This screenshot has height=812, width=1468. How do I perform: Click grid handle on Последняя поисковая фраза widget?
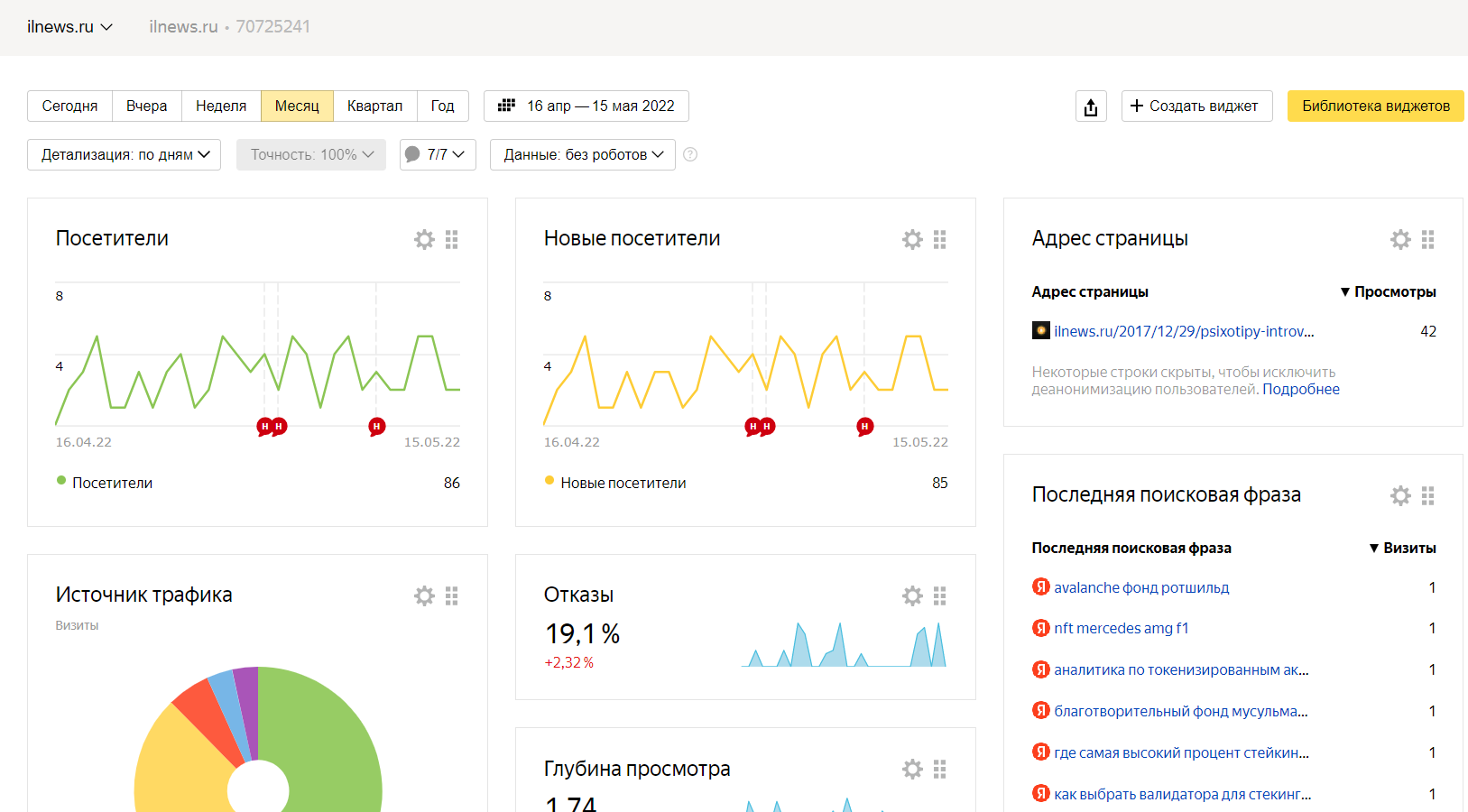1428,495
